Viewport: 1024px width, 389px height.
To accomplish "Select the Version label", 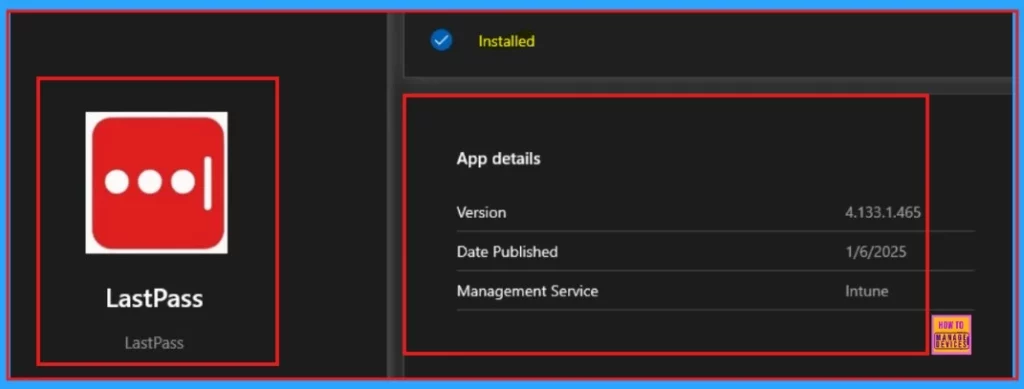I will point(481,212).
